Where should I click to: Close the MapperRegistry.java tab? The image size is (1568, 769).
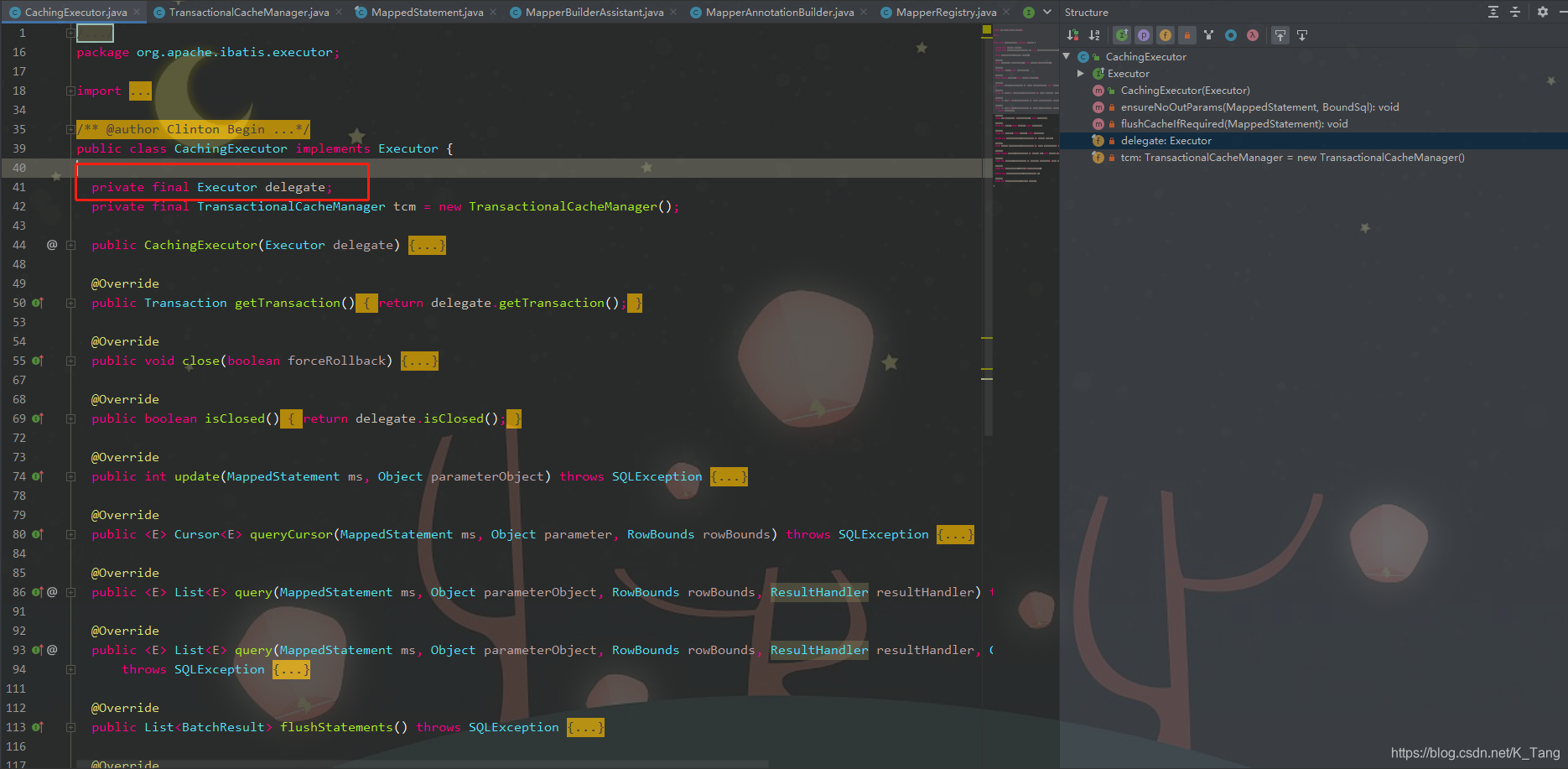point(1006,12)
